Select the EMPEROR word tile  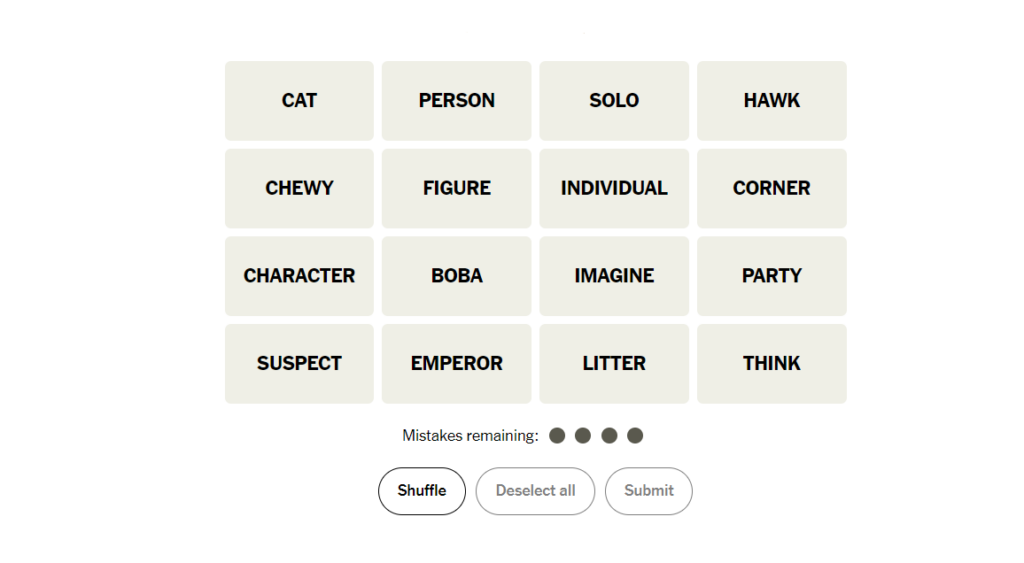coord(456,363)
